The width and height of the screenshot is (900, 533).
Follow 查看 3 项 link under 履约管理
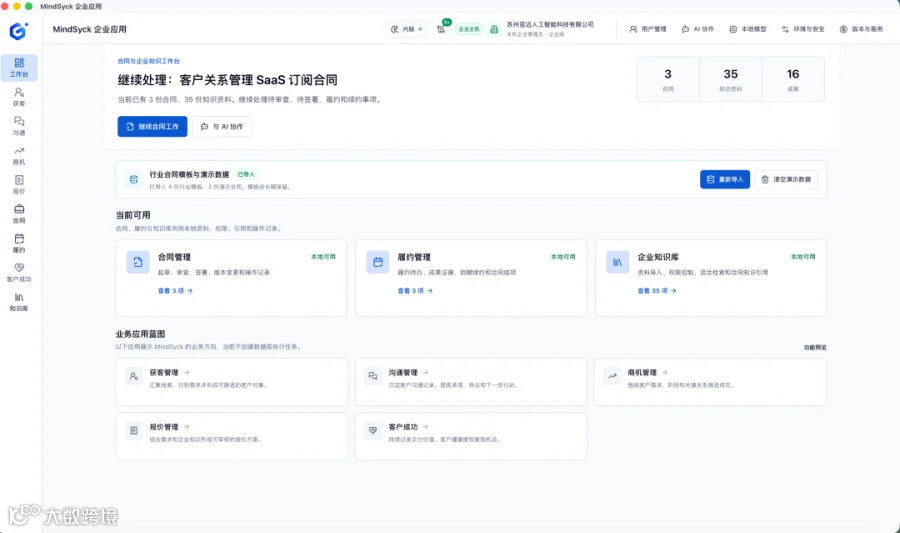pos(415,291)
